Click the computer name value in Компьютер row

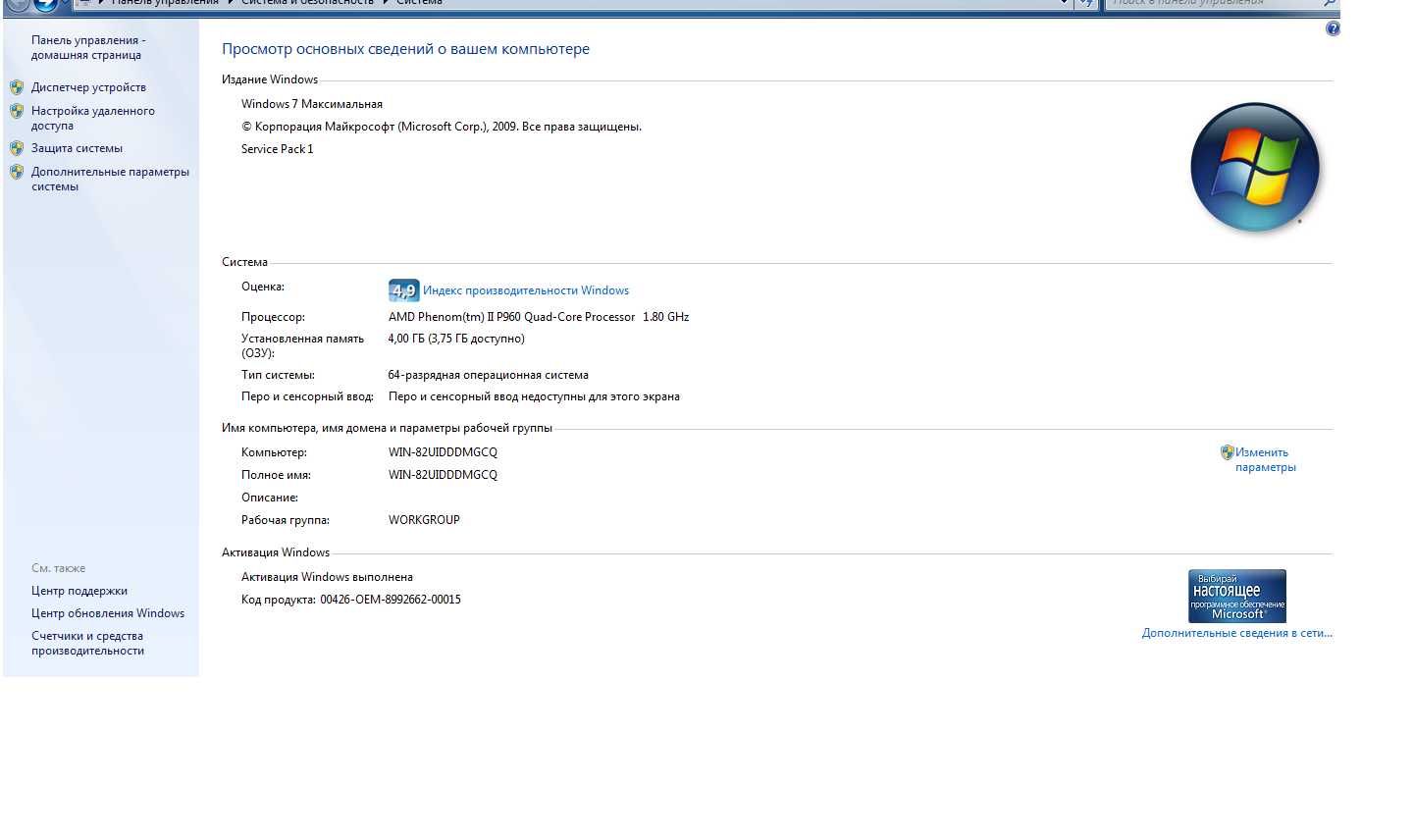(x=443, y=452)
